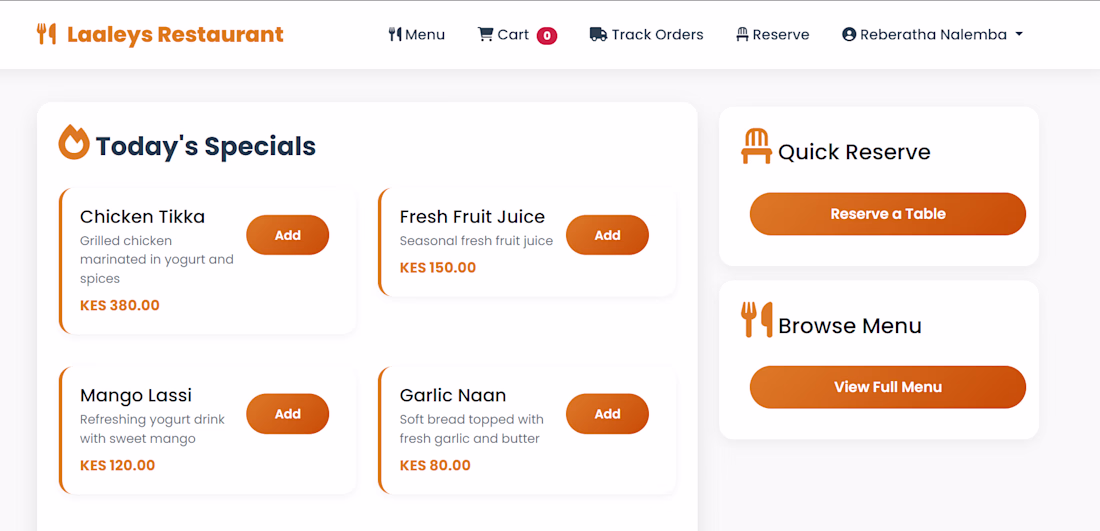Click the delivery truck icon for Track Orders
The image size is (1100, 531).
tap(598, 34)
